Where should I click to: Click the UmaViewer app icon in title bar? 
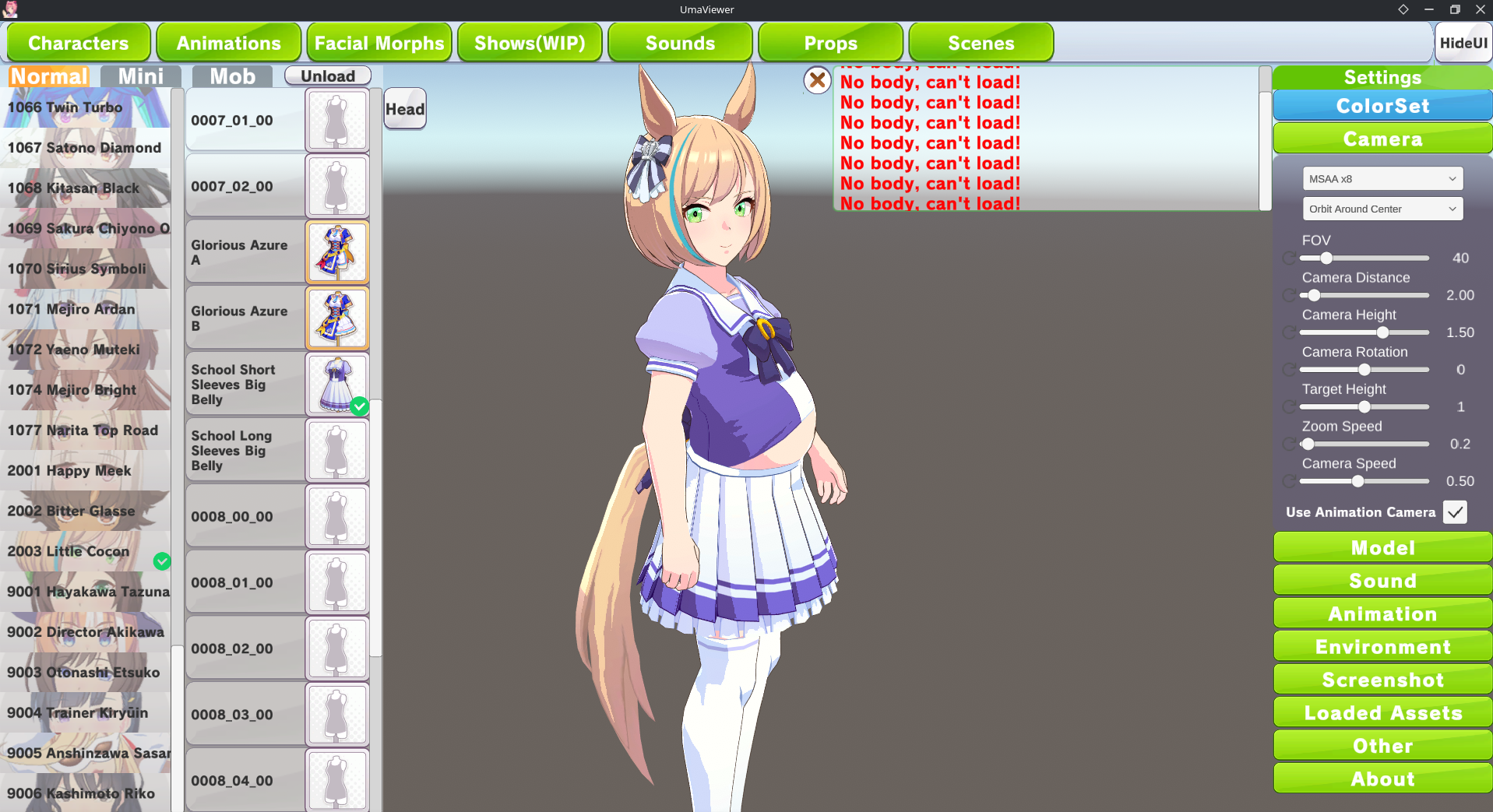pos(10,9)
